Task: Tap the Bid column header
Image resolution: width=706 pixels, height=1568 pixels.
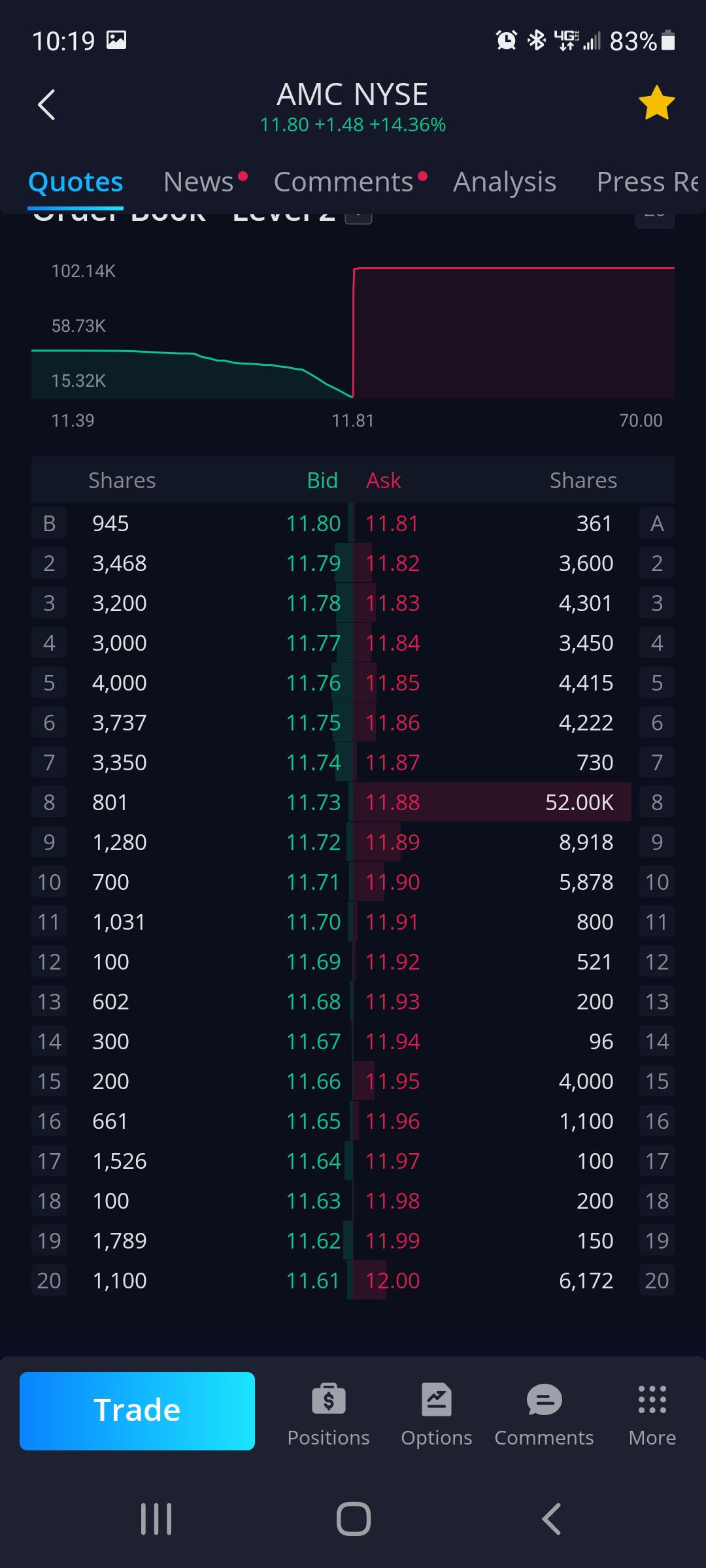Action: (x=322, y=480)
